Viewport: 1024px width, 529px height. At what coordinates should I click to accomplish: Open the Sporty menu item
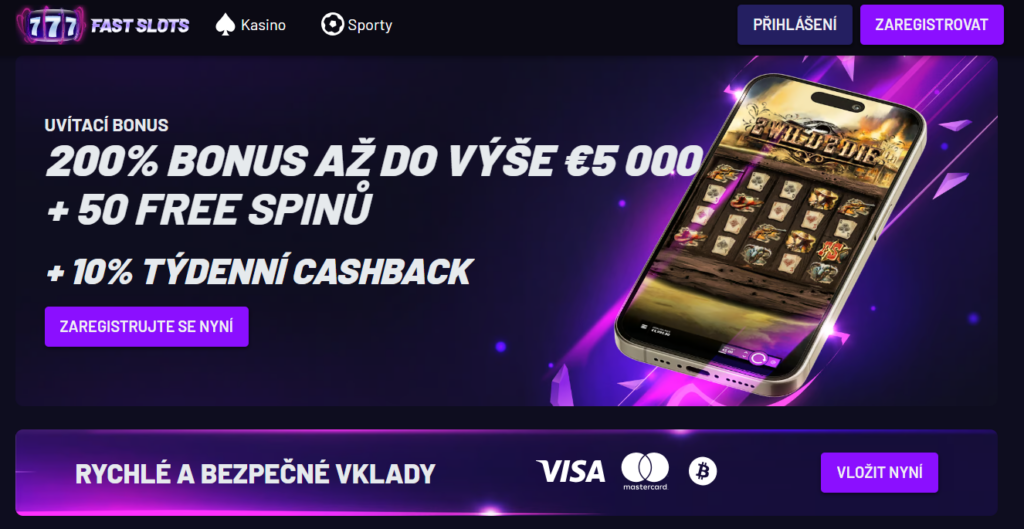[370, 25]
